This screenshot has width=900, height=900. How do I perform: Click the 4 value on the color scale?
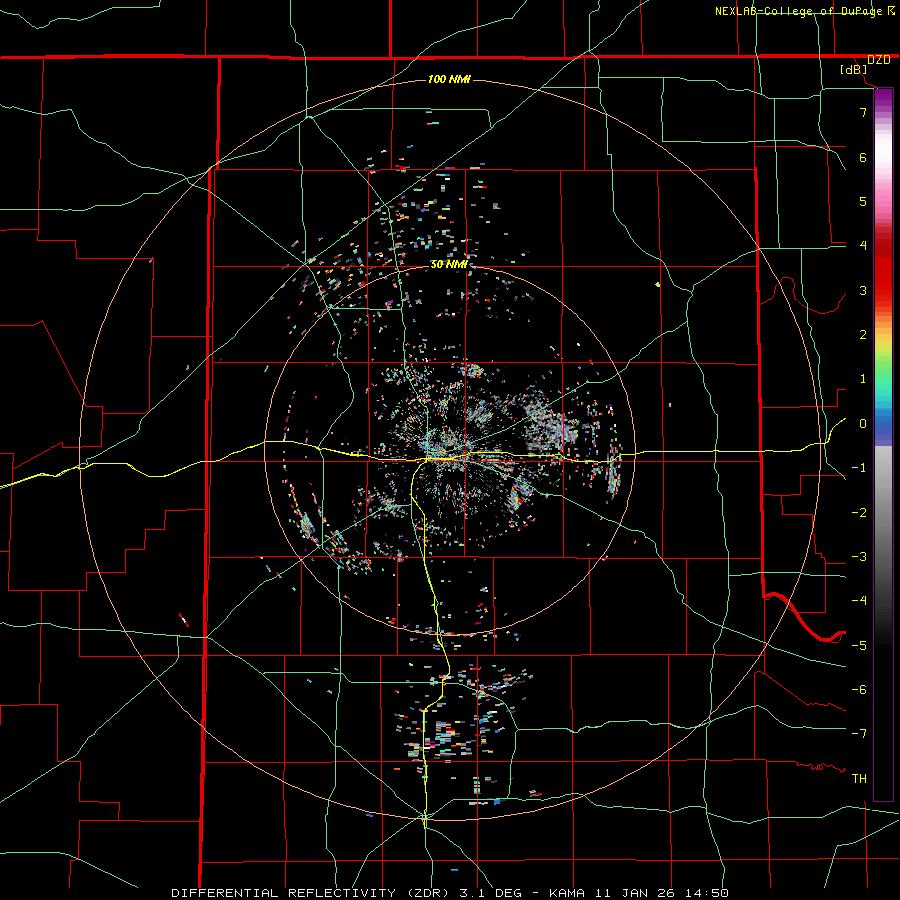pos(863,246)
